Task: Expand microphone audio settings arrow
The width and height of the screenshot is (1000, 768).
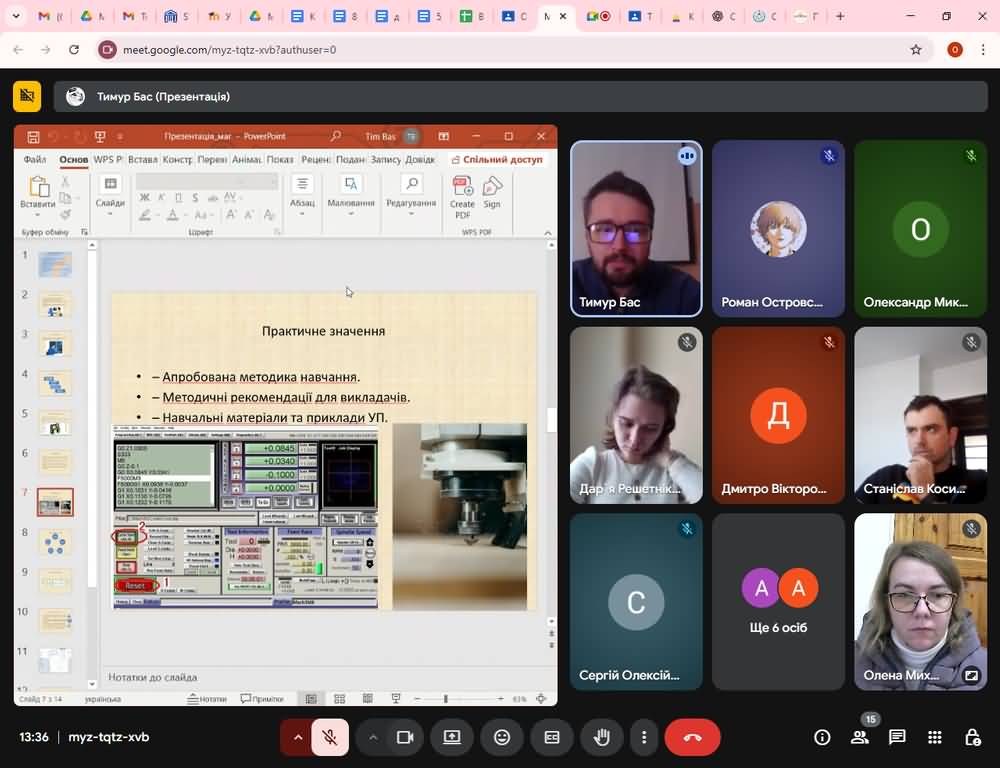Action: (297, 737)
